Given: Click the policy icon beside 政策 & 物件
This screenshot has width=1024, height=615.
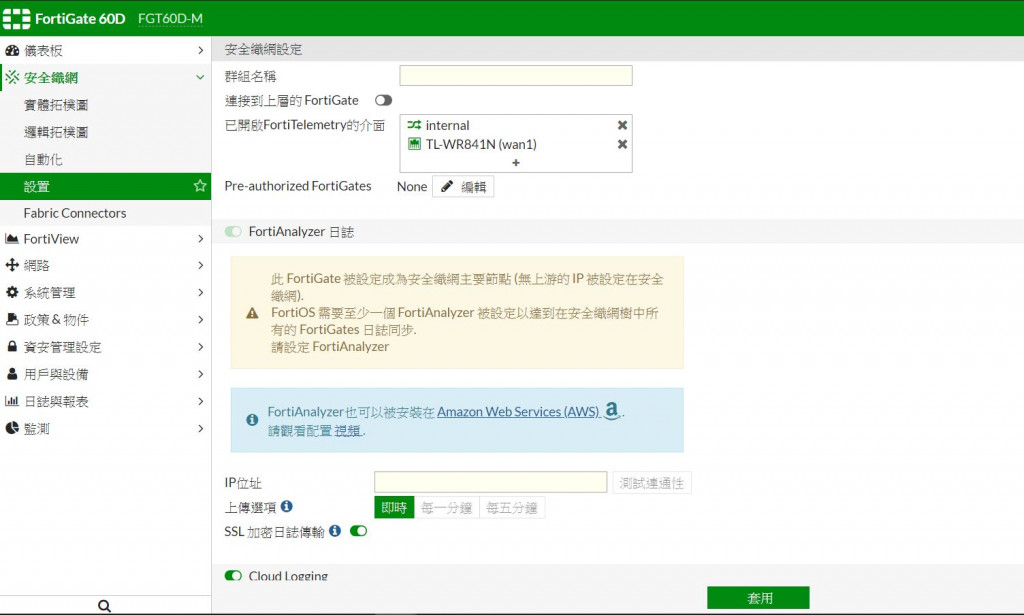Looking at the screenshot, I should 12,319.
